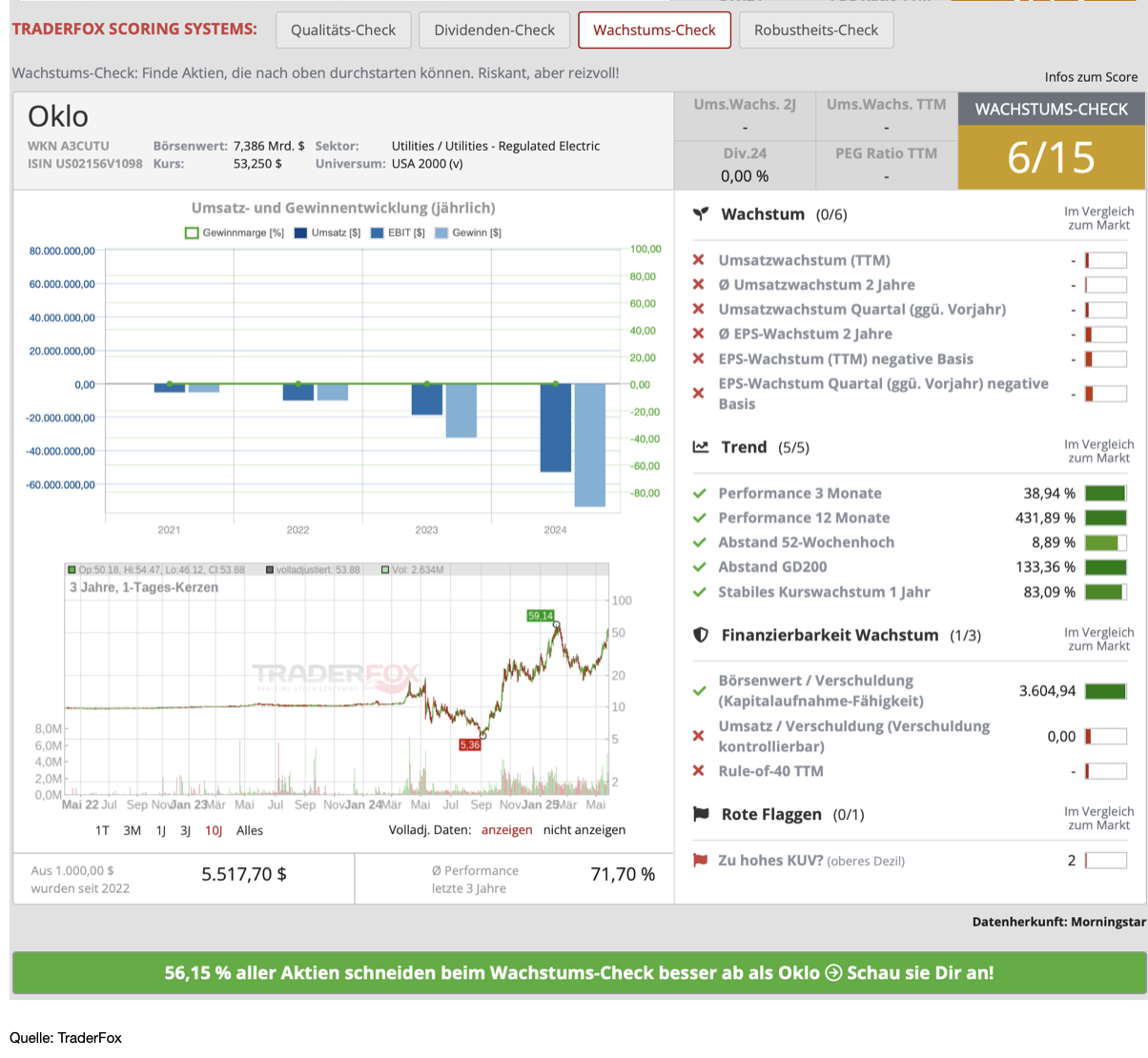
Task: Click the Kurs value 53,250 $
Action: click(x=257, y=164)
